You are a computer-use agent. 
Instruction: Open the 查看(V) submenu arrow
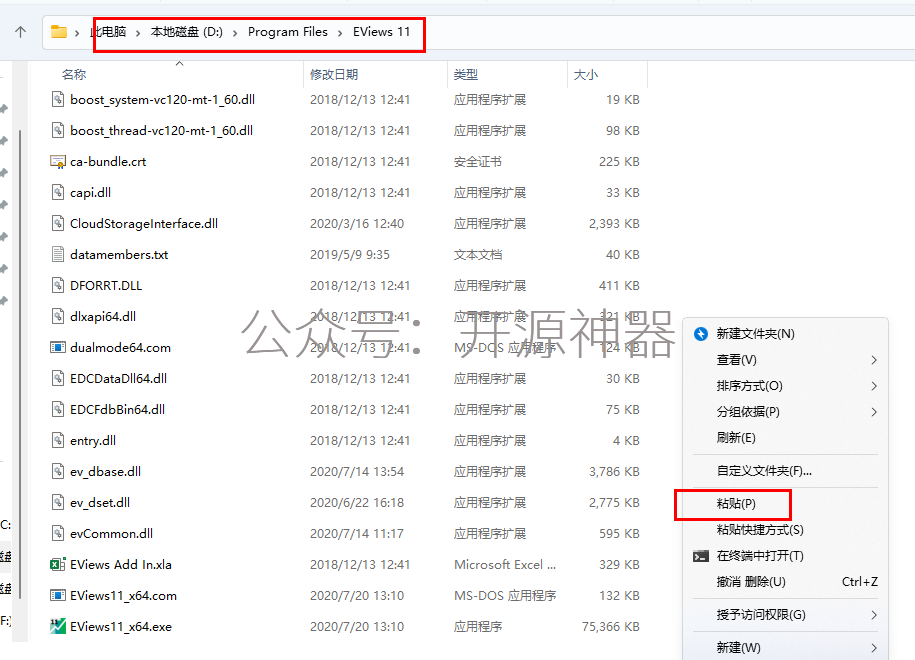click(874, 360)
